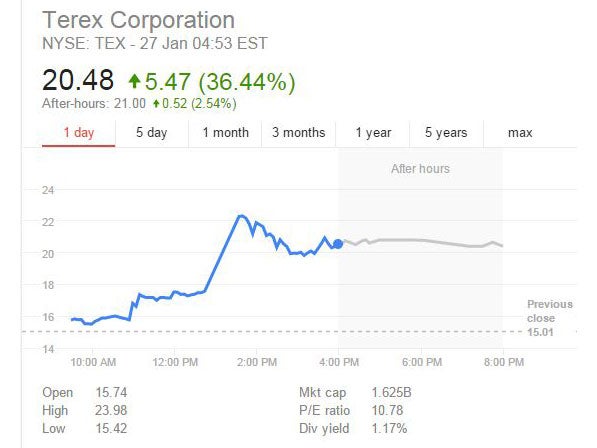This screenshot has height=448, width=597.
Task: Click the Mkt cap value 1.625B
Action: 391,392
